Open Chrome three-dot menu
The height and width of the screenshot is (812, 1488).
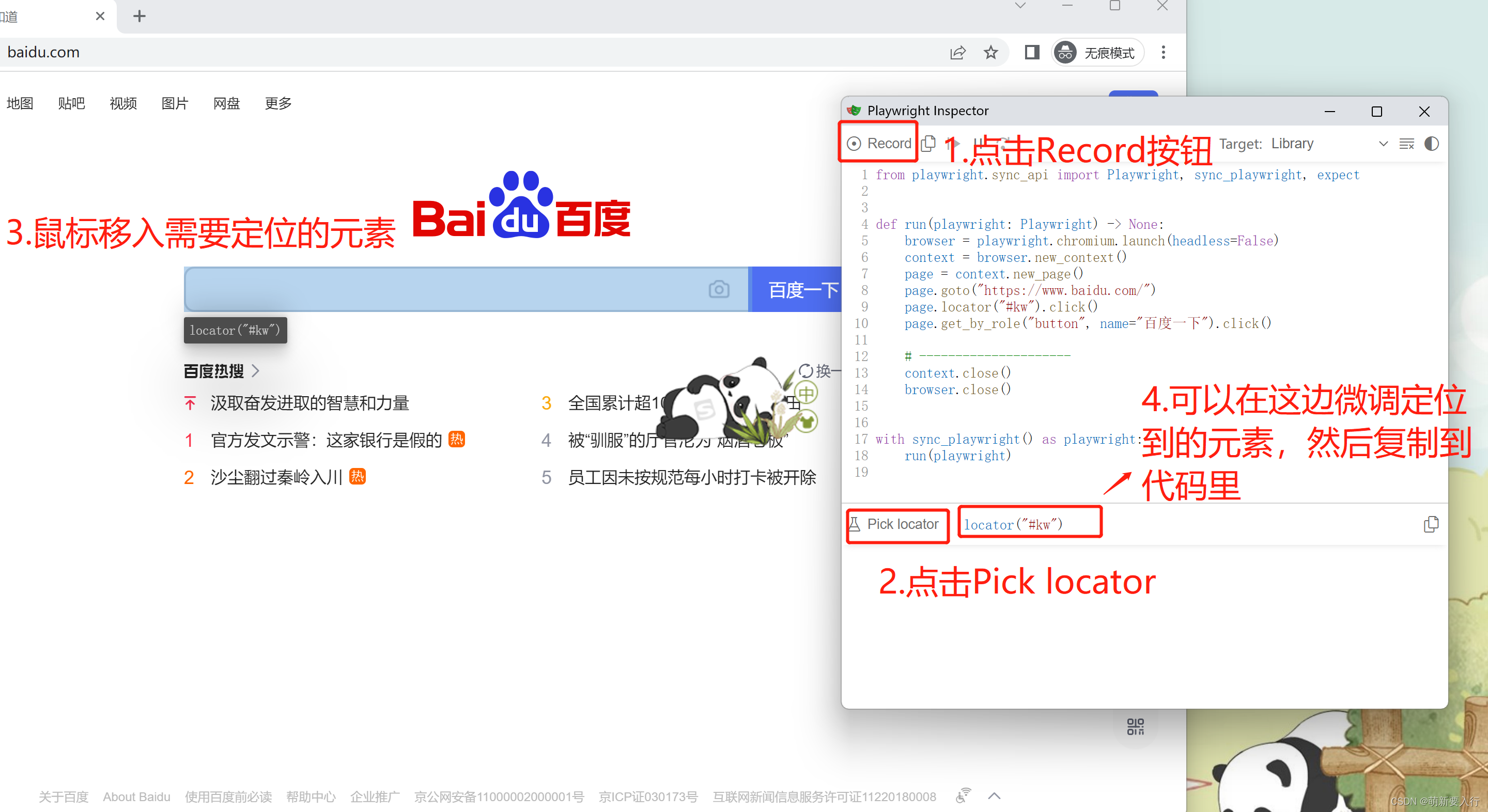pyautogui.click(x=1164, y=53)
